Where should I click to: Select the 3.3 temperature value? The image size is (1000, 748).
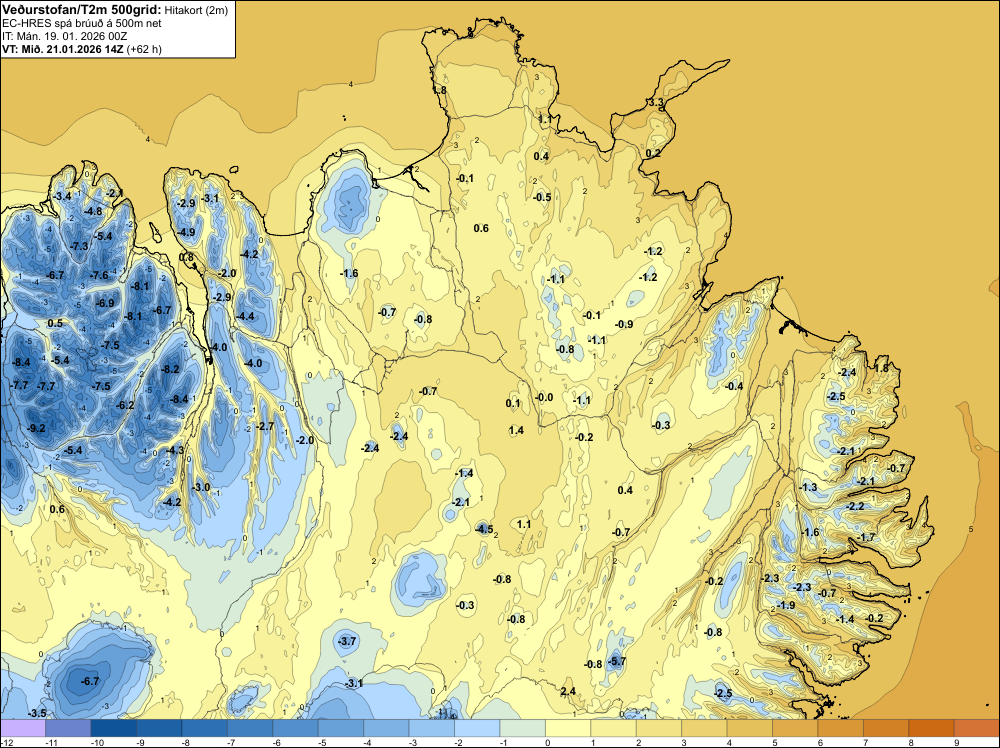pyautogui.click(x=656, y=103)
